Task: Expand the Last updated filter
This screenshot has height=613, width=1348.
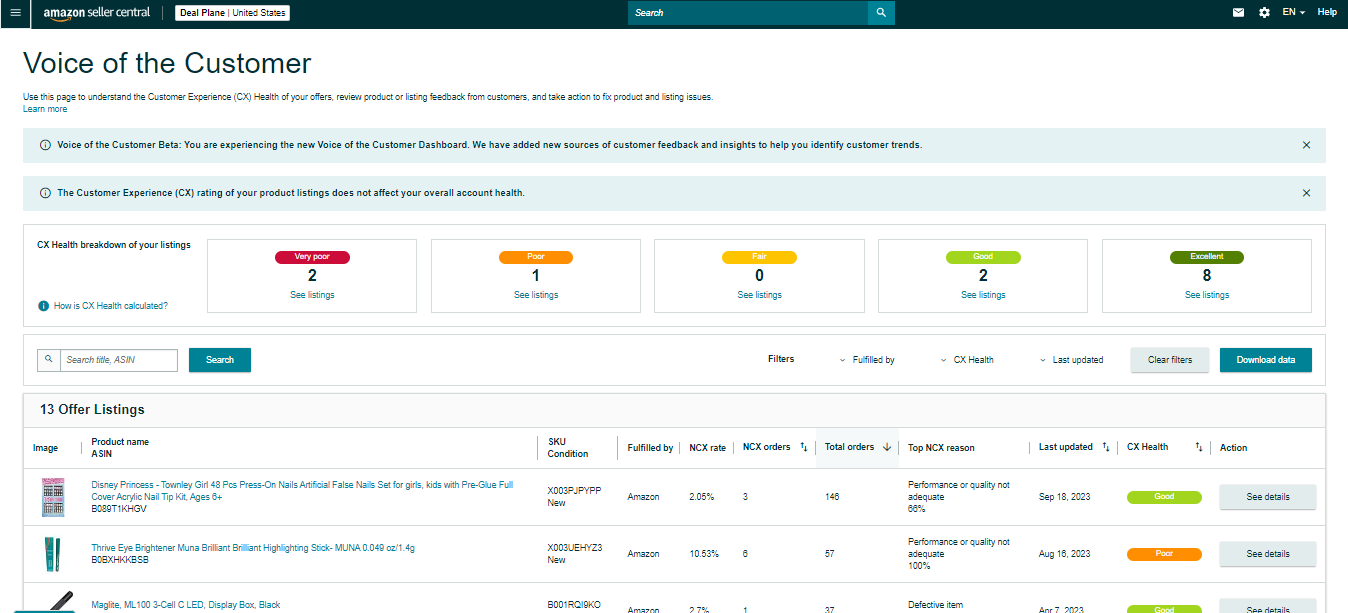Action: tap(1072, 360)
